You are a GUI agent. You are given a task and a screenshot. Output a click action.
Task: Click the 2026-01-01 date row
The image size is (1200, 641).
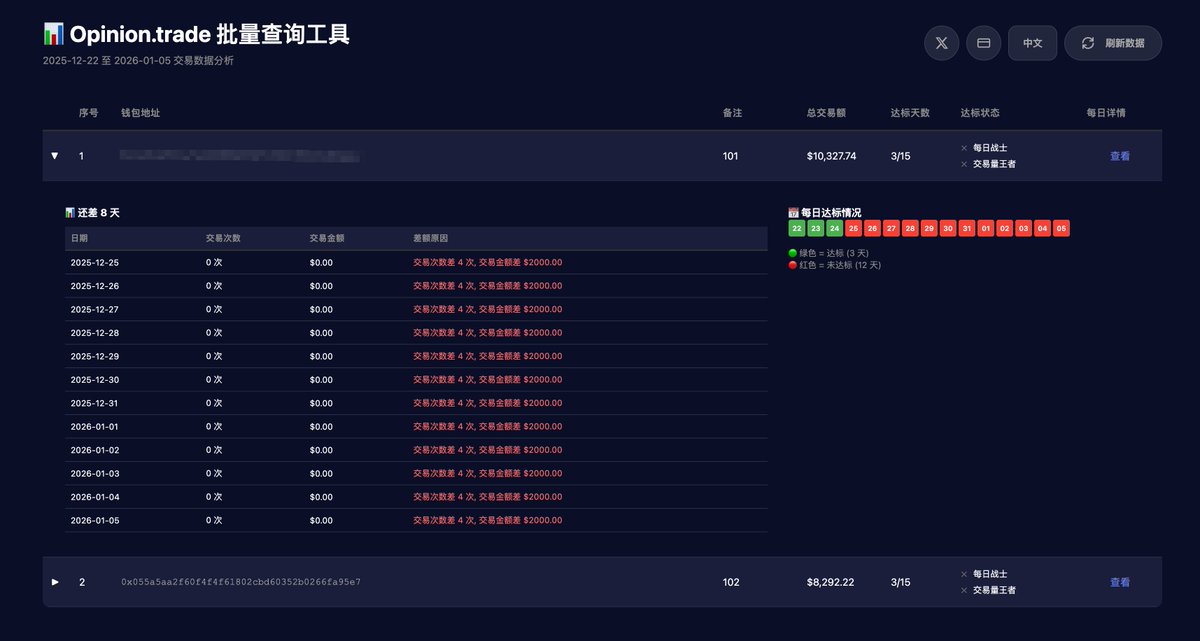tap(416, 427)
